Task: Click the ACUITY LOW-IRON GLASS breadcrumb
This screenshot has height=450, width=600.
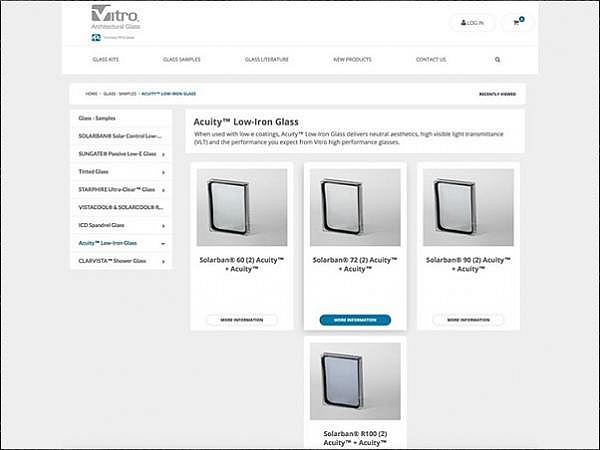Action: [x=168, y=94]
